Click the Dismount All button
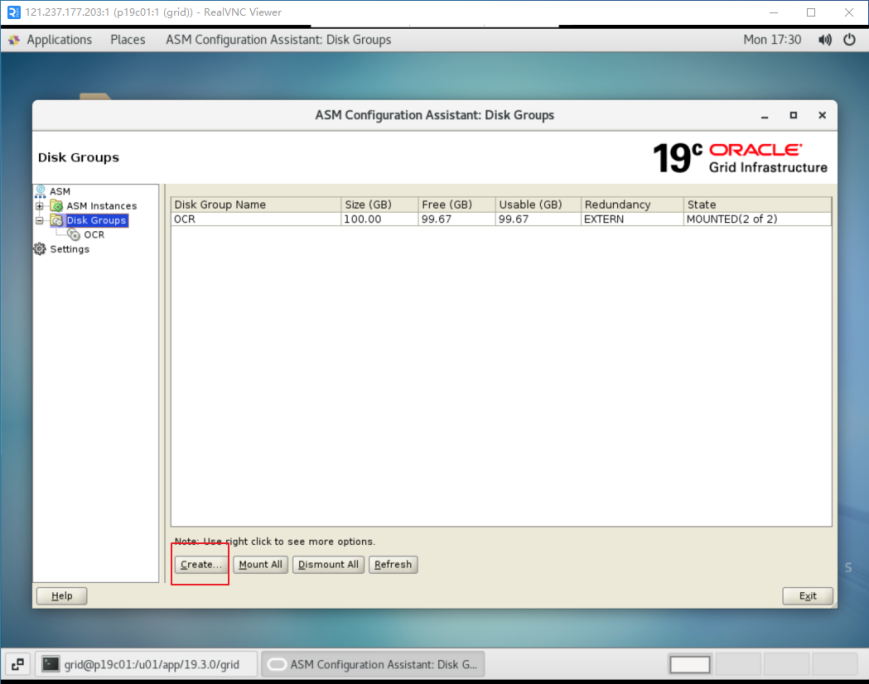Screen dimensions: 869x684 pyautogui.click(x=328, y=564)
